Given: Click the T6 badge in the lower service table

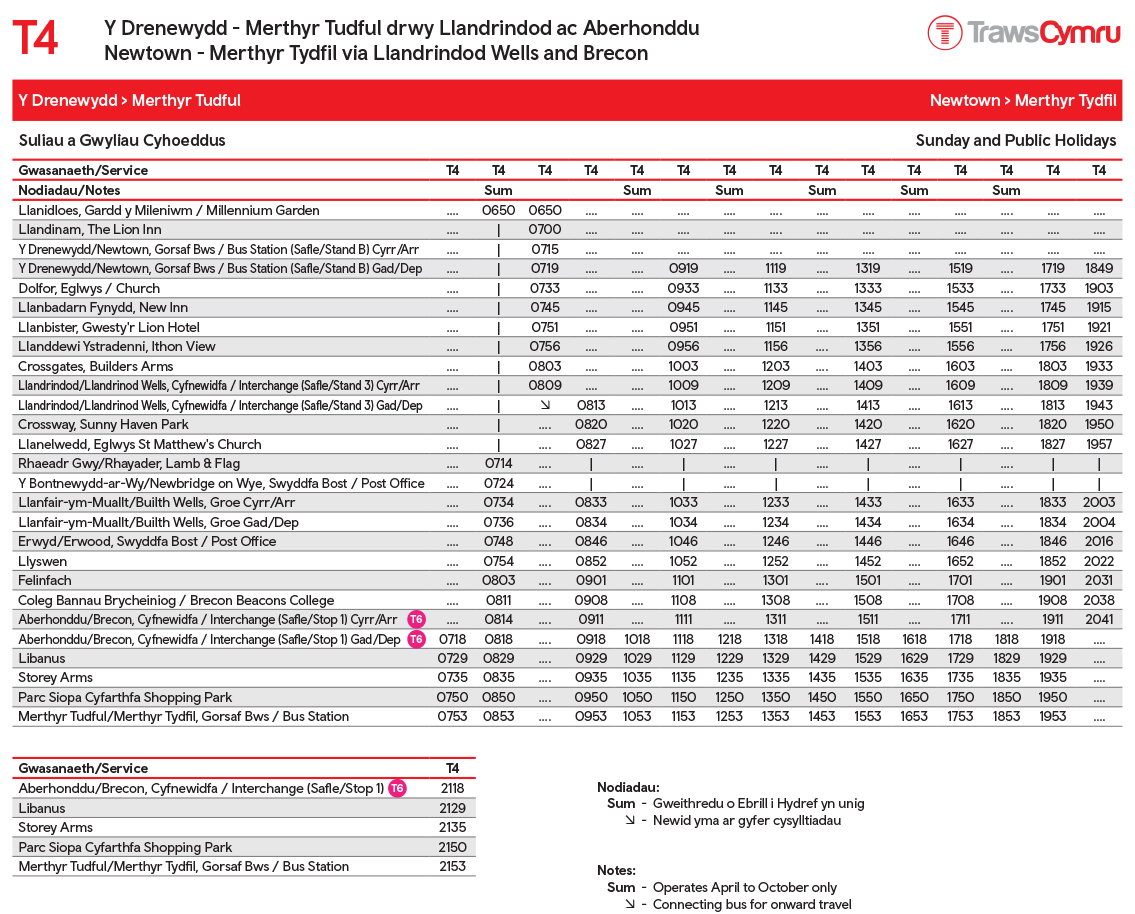Looking at the screenshot, I should 397,789.
